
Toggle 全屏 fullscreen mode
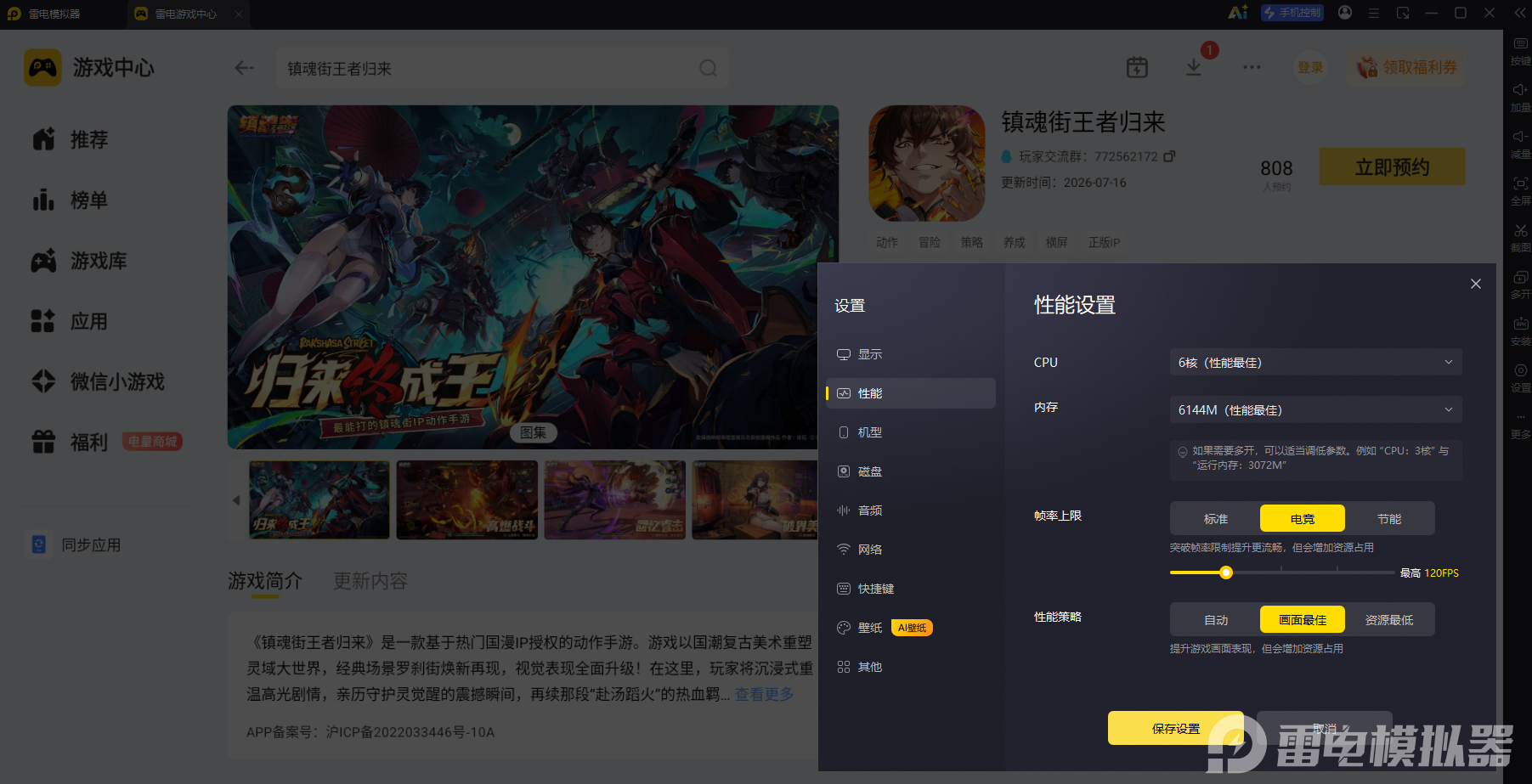click(1520, 190)
